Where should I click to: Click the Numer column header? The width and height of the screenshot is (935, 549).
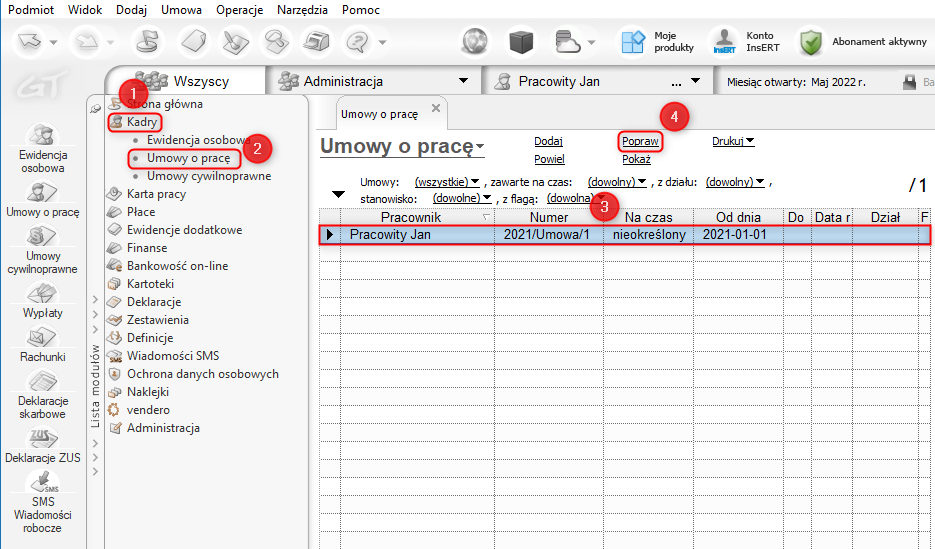(x=549, y=217)
